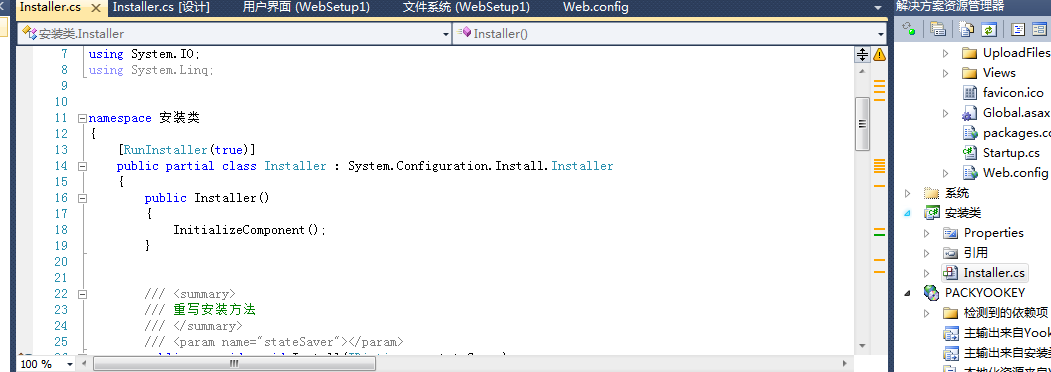
Task: Click the Startup.cs C# file icon
Action: pos(969,153)
